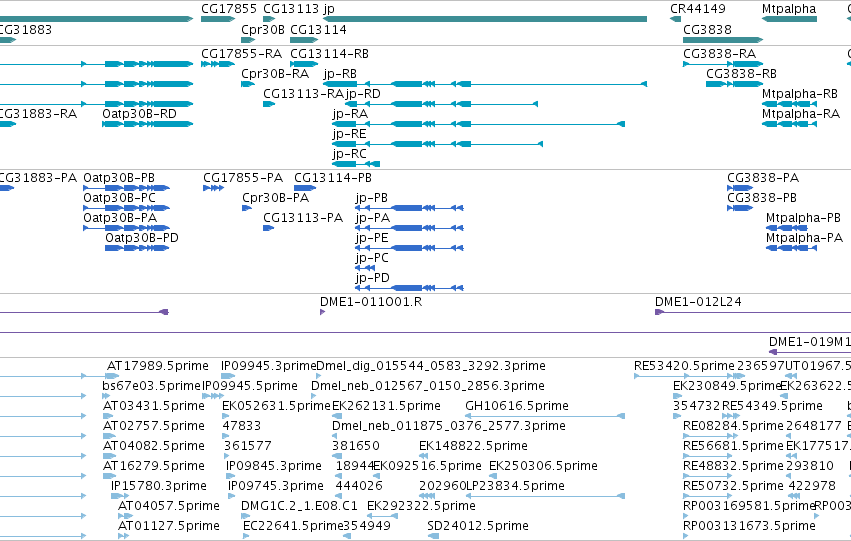Select EST EK250306.5prime
The width and height of the screenshot is (851, 541).
pyautogui.click(x=543, y=467)
